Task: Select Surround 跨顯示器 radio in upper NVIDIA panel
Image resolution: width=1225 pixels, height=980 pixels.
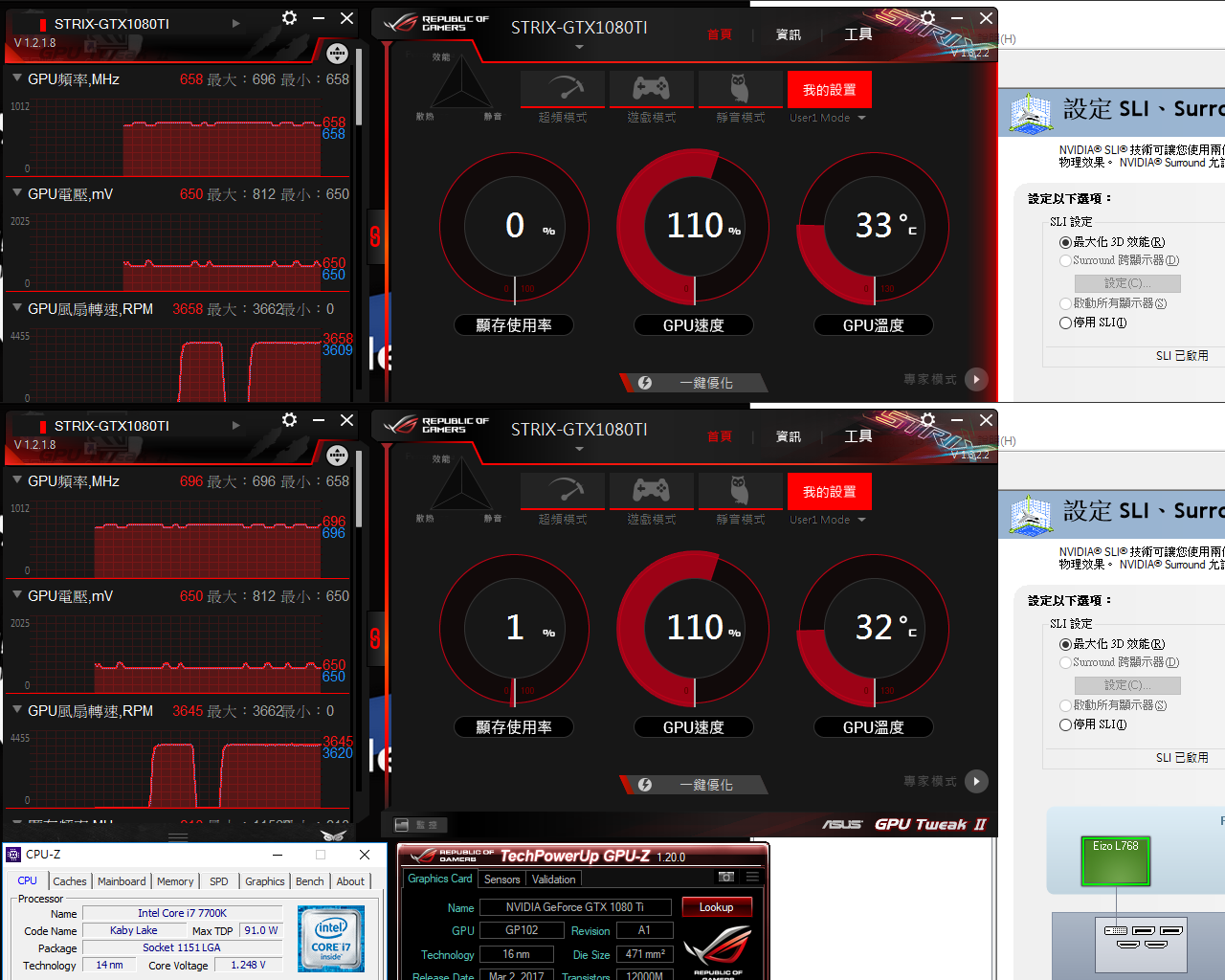Action: click(x=1065, y=260)
